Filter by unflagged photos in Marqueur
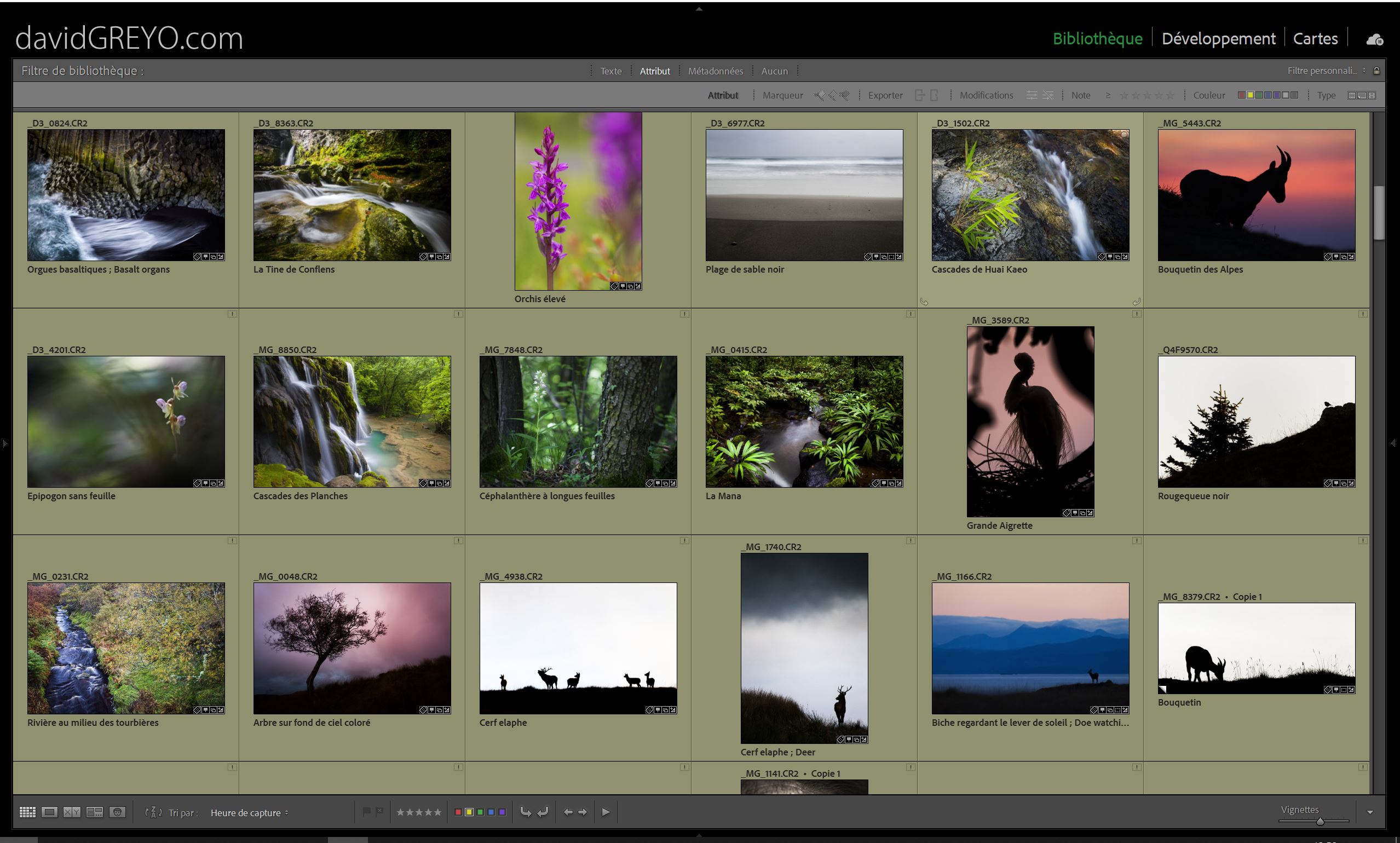 832,95
